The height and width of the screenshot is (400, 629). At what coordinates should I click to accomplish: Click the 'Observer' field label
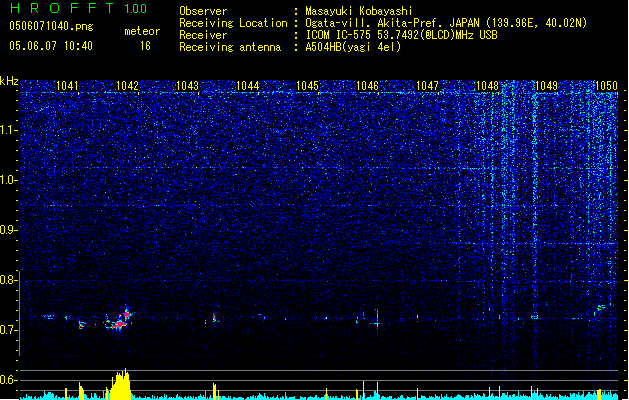point(203,11)
